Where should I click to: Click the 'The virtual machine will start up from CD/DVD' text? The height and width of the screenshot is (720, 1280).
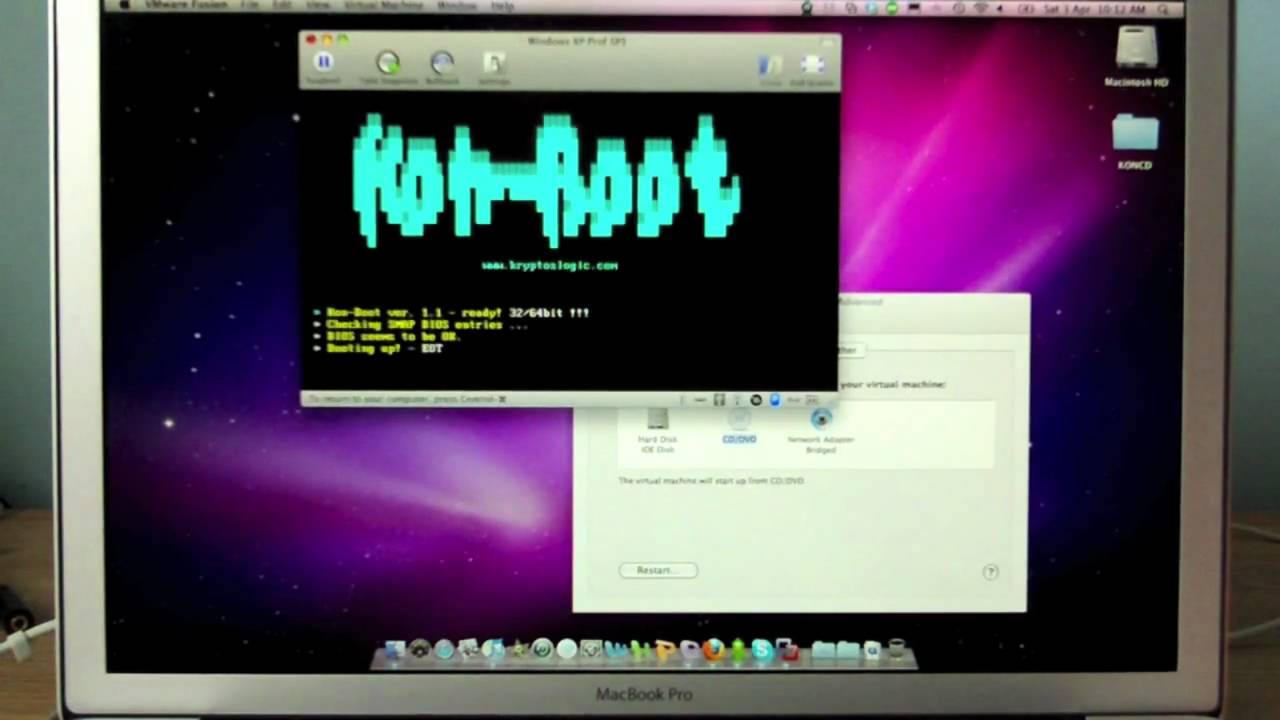pos(711,481)
